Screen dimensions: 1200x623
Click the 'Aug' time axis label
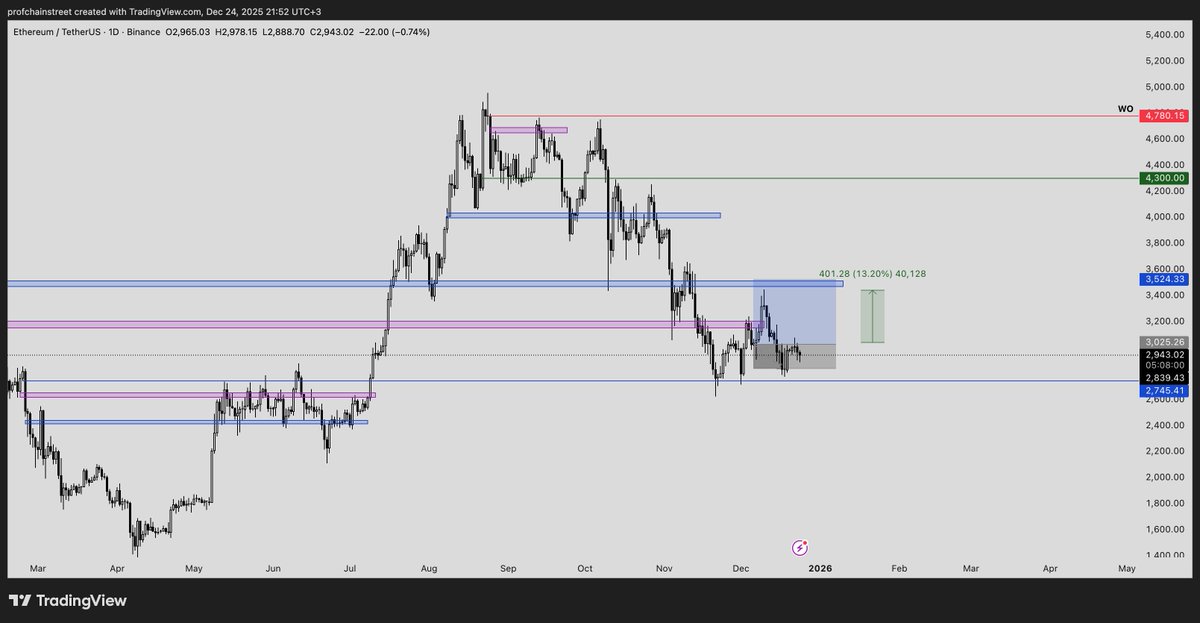[x=430, y=568]
